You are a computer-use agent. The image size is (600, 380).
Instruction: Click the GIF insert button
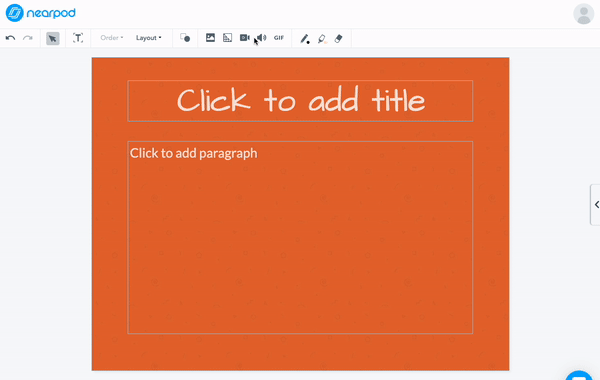tap(279, 38)
